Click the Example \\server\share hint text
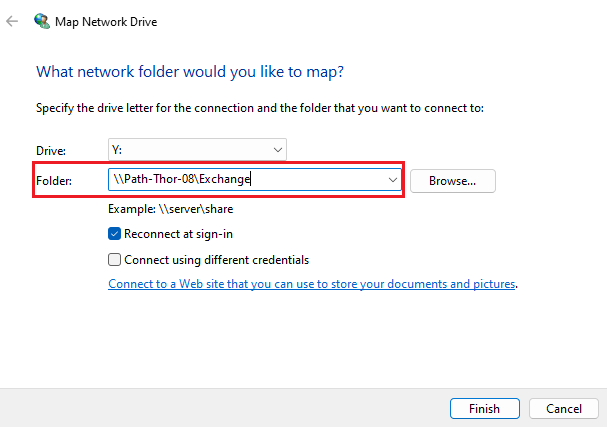The height and width of the screenshot is (427, 607). tap(171, 209)
